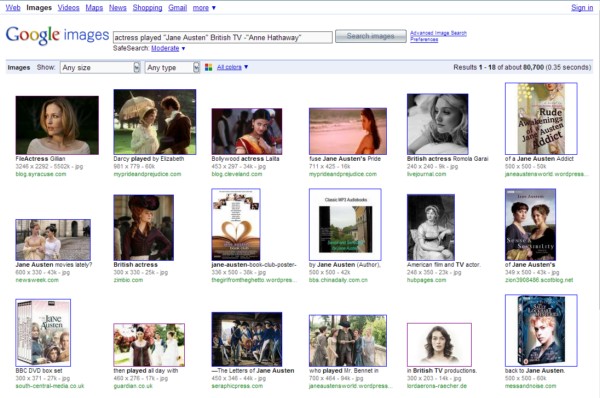Open the then played all day thumbnail
This screenshot has width=600, height=398.
(x=149, y=345)
